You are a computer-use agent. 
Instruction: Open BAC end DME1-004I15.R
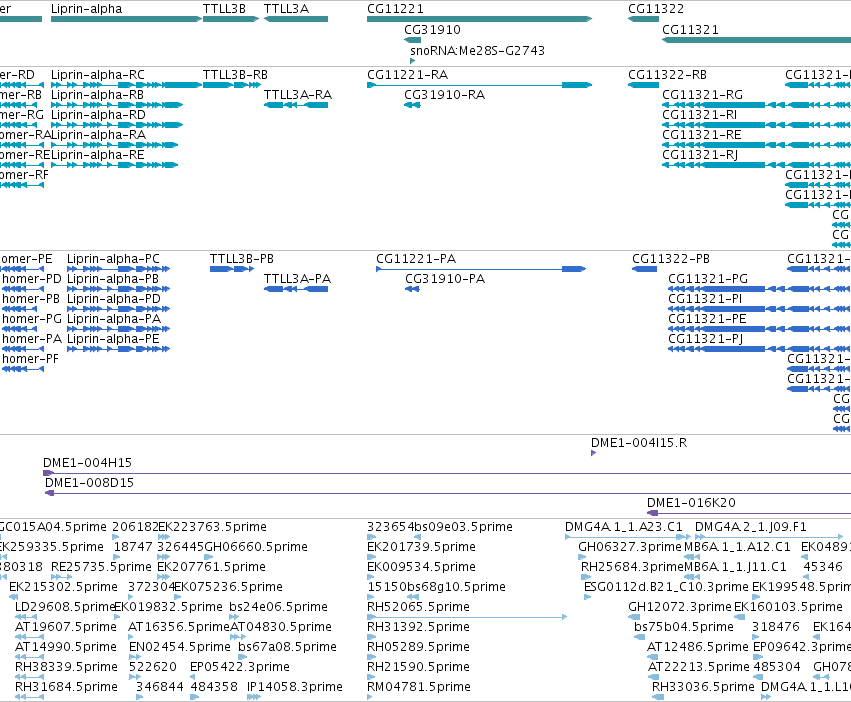(x=639, y=443)
